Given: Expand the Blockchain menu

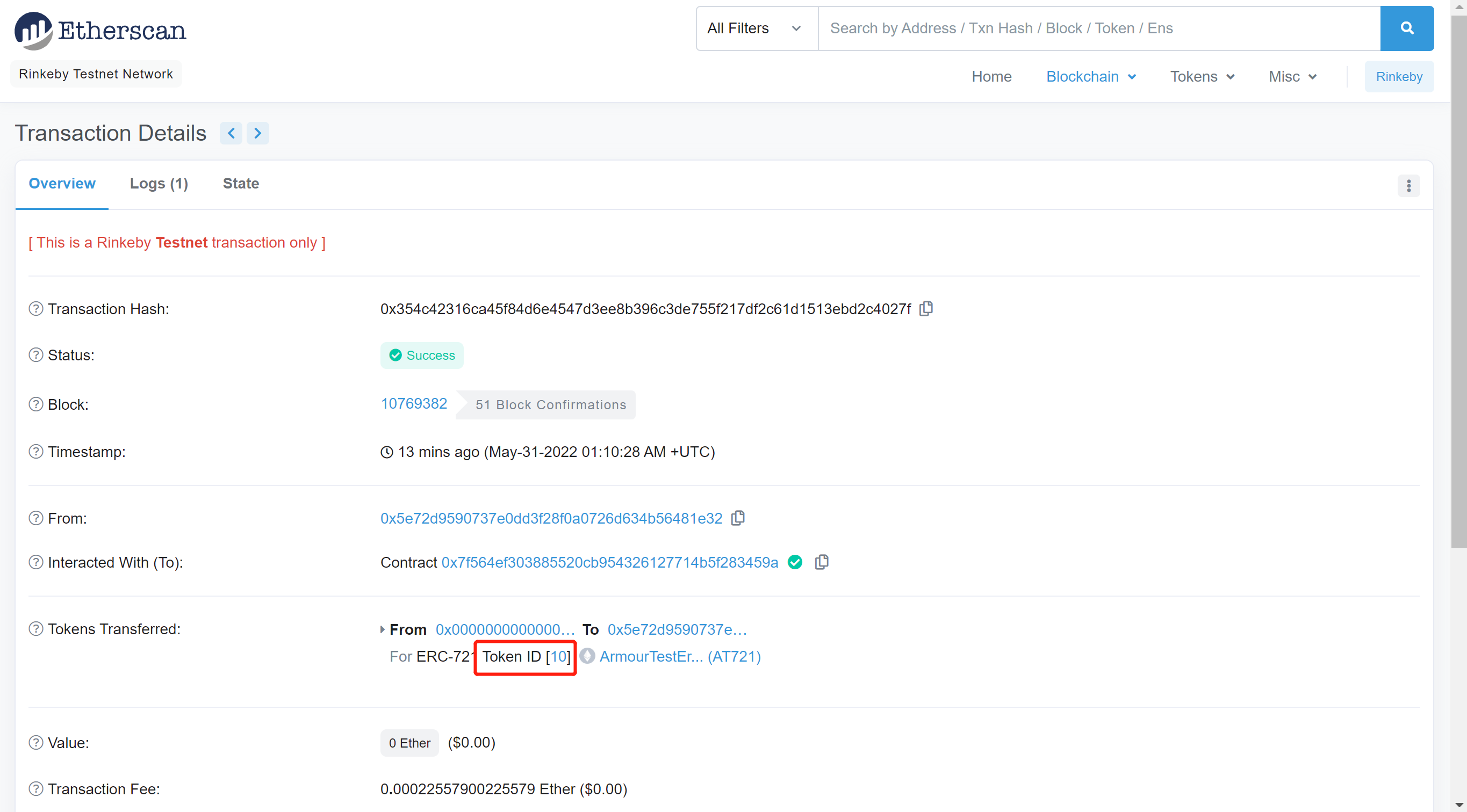Looking at the screenshot, I should 1091,76.
